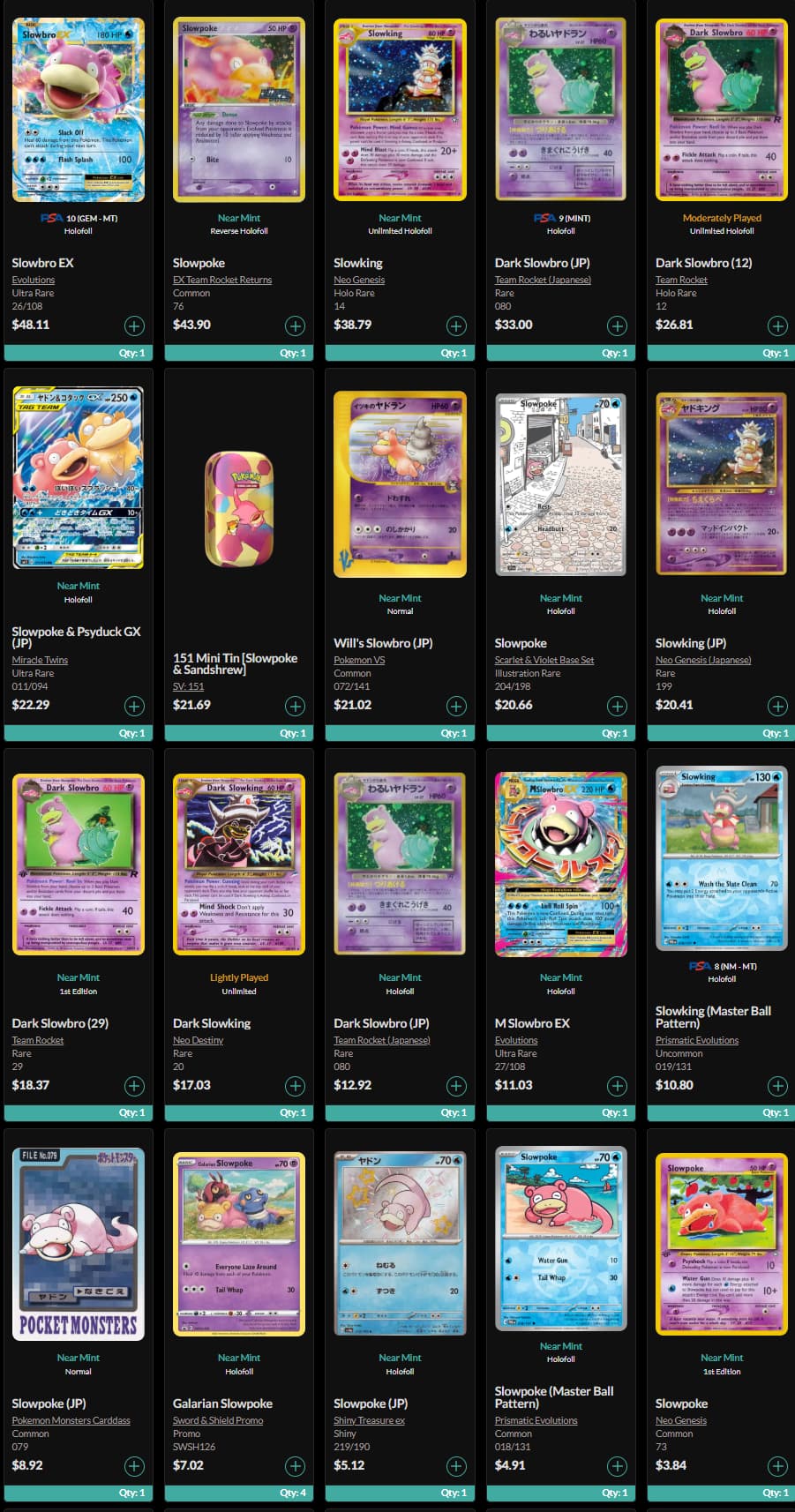This screenshot has width=795, height=1512.
Task: Open the Evolutions set link under Slowbro EX
Action: coord(34,280)
